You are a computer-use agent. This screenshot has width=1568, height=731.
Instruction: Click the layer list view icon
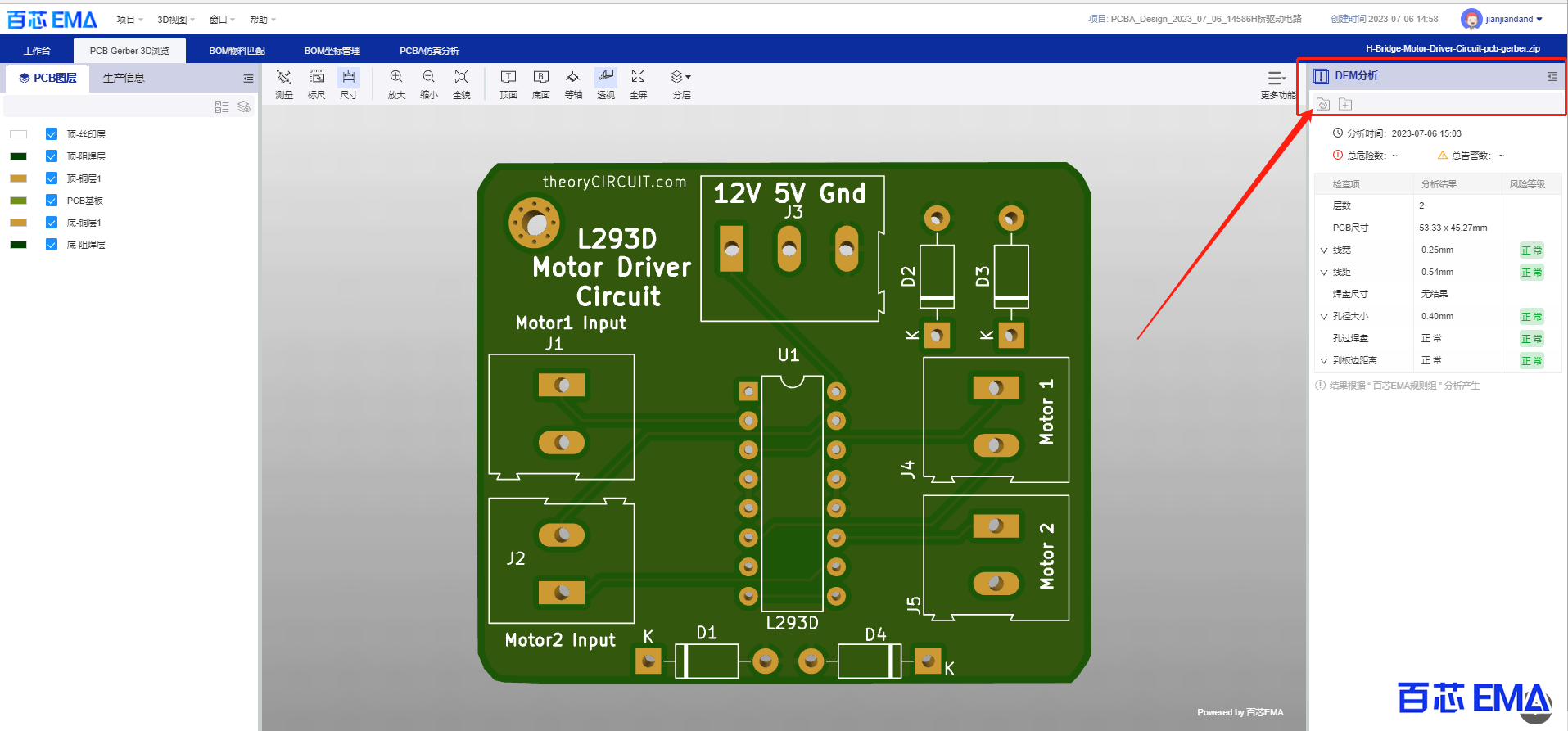click(222, 106)
